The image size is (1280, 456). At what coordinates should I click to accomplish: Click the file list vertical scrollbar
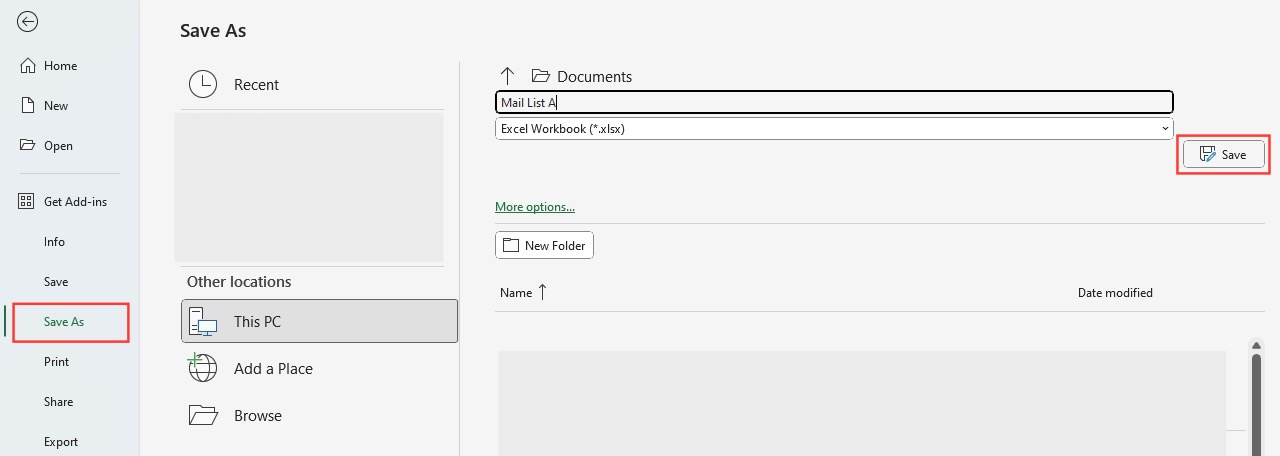click(1257, 405)
